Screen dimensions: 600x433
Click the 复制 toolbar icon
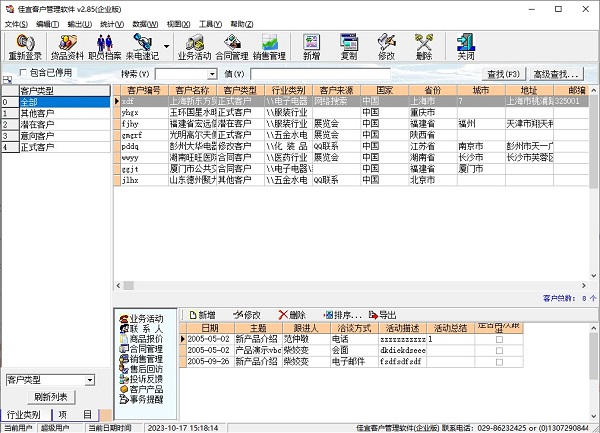tap(349, 47)
